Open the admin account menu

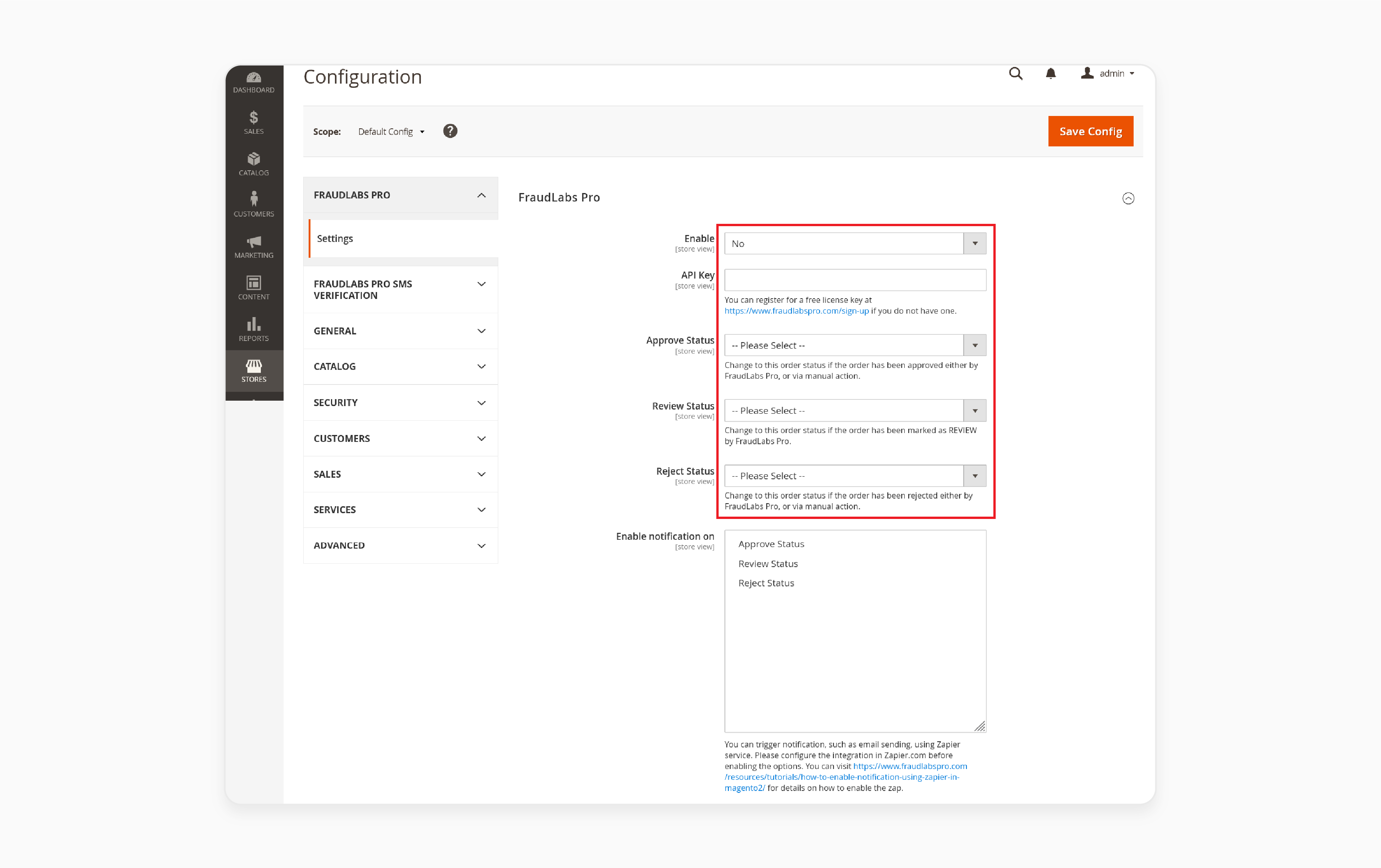(x=1107, y=73)
